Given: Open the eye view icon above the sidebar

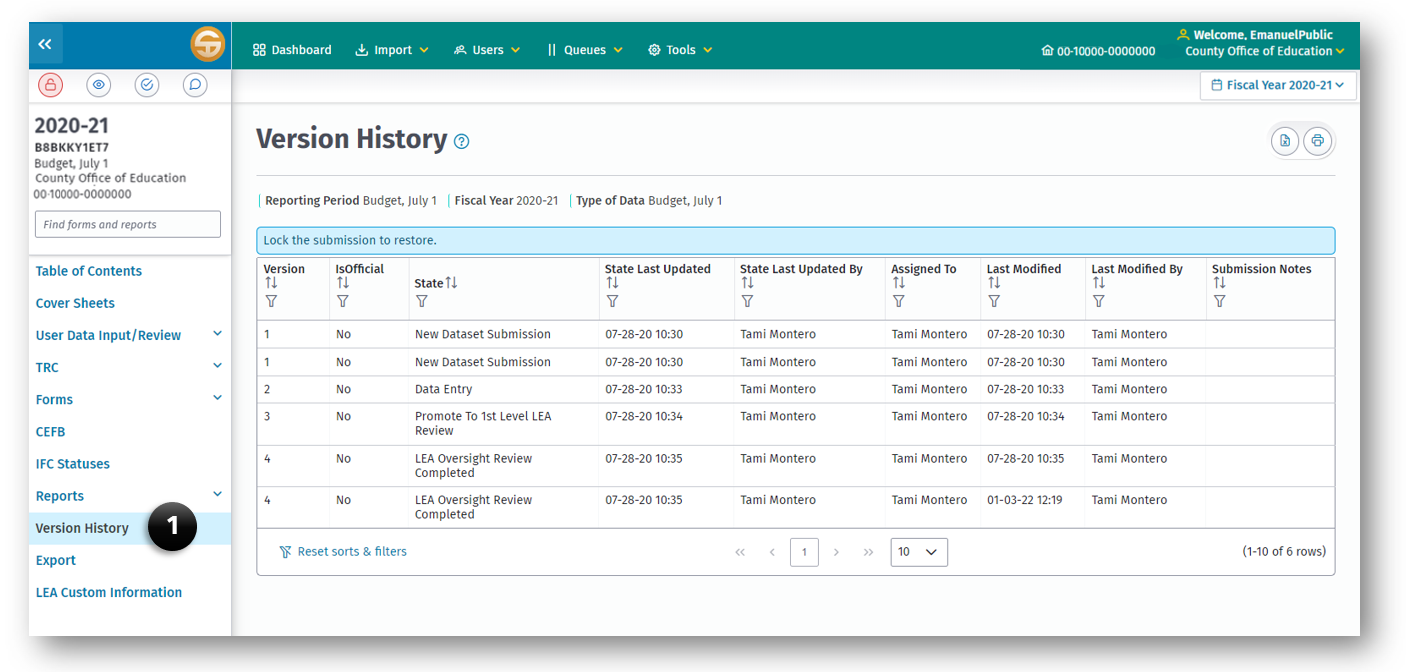Looking at the screenshot, I should coord(98,84).
